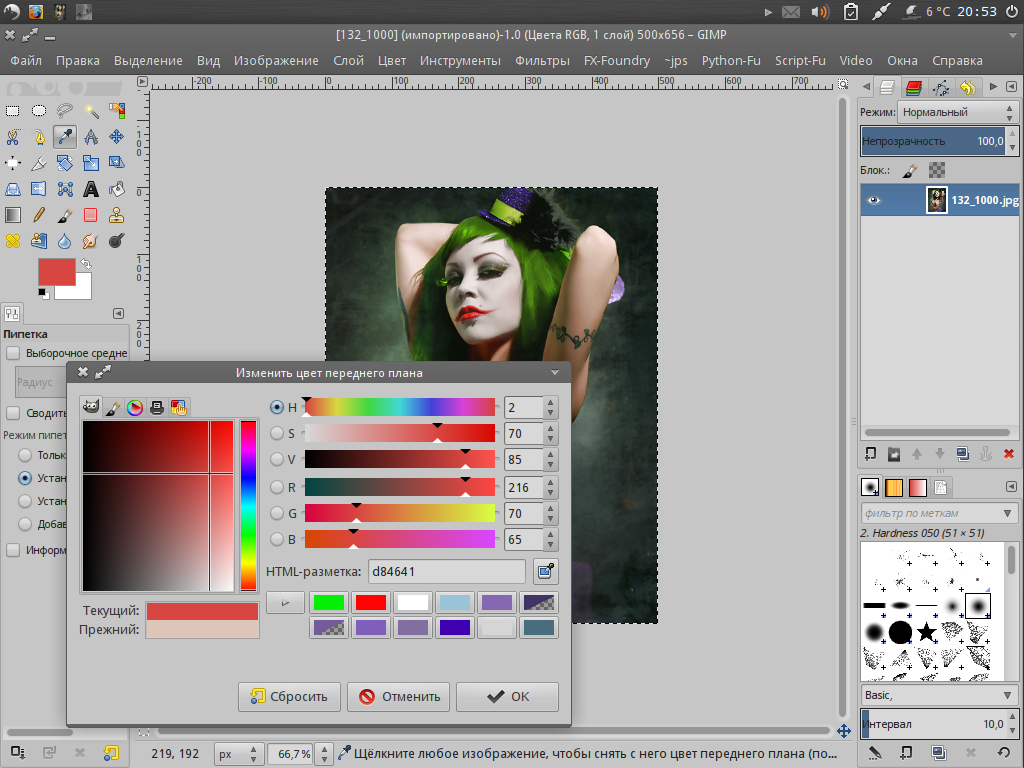
Task: Open the layers dock tab configuration menu
Action: (x=1011, y=86)
